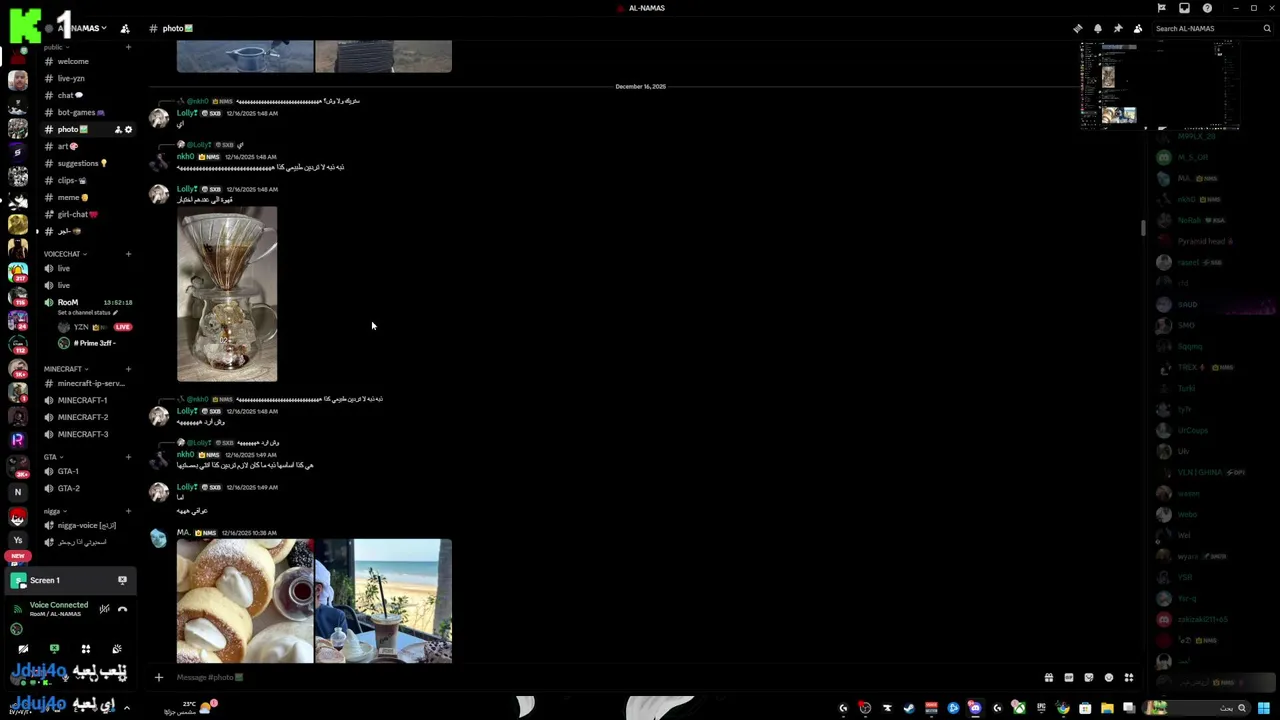Screen dimensions: 1280x720
Task: Join the MINECRAFT-1 voice channel
Action: [86, 400]
